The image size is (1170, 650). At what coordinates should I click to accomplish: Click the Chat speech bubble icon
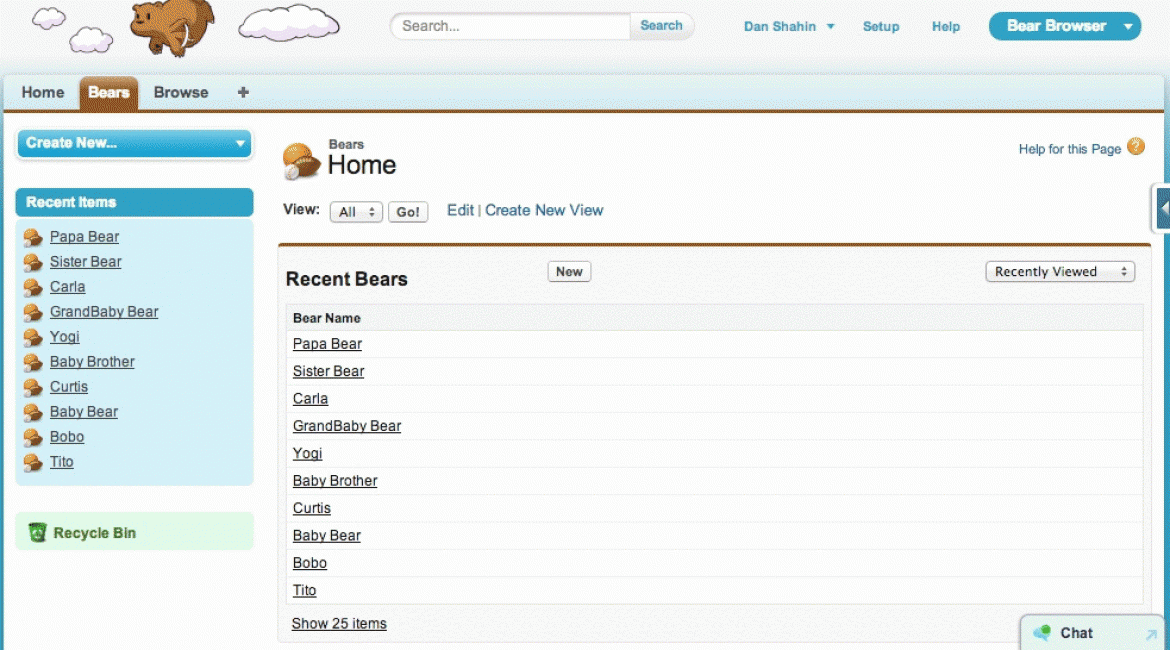[1042, 633]
